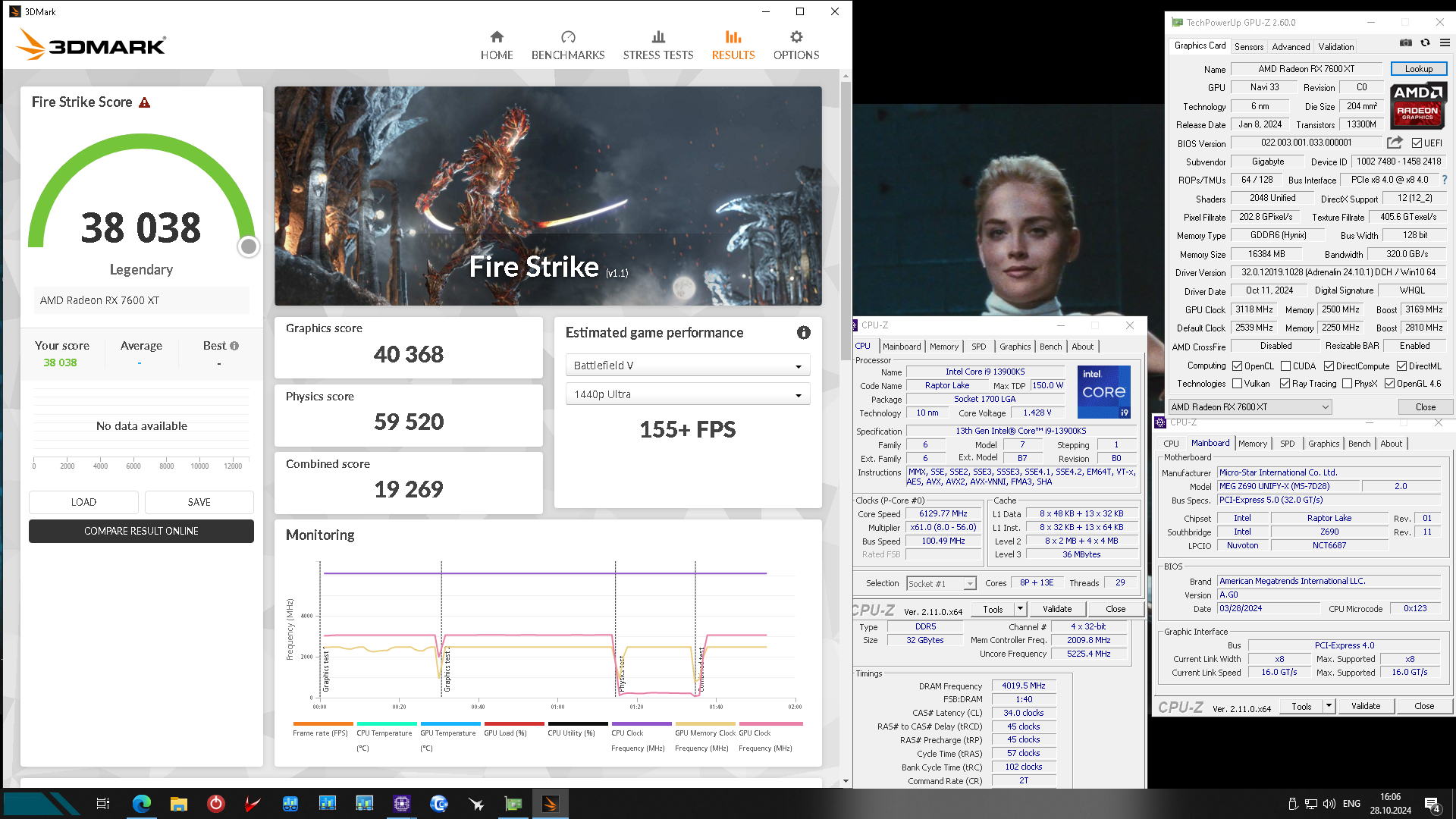This screenshot has width=1456, height=819.
Task: Click the AMD Radeon logo in GPU-Z
Action: [x=1417, y=105]
